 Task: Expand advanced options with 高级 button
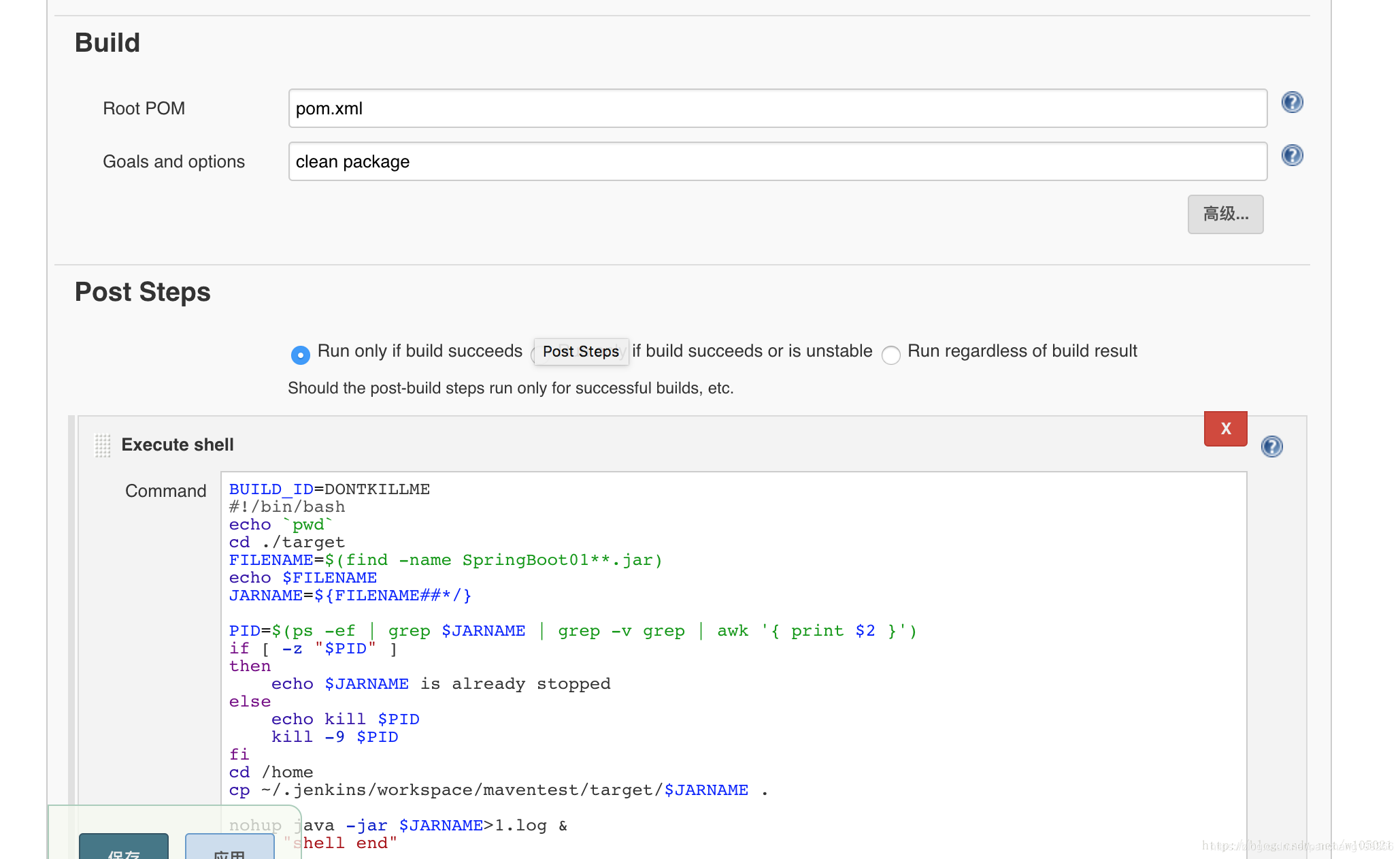[x=1225, y=214]
